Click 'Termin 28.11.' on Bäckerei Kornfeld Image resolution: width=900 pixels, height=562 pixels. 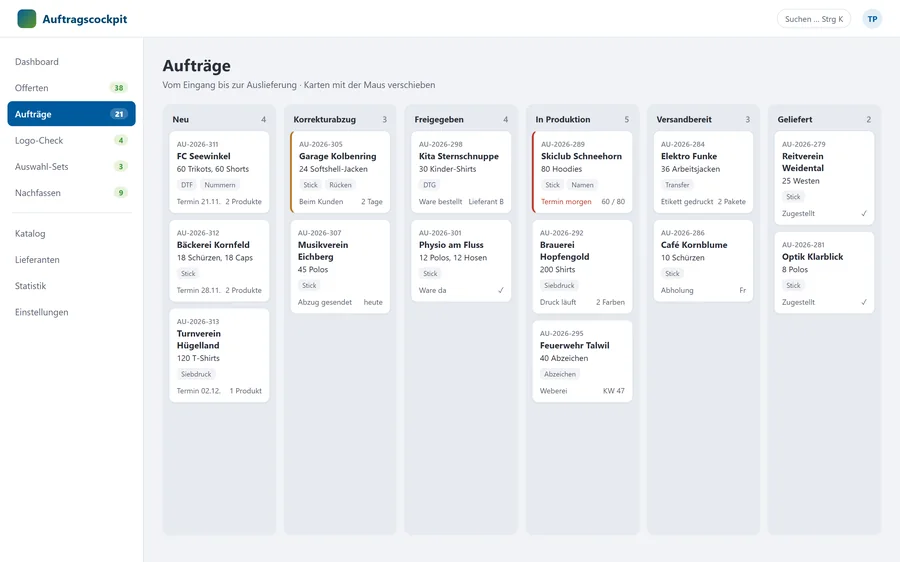coord(199,290)
